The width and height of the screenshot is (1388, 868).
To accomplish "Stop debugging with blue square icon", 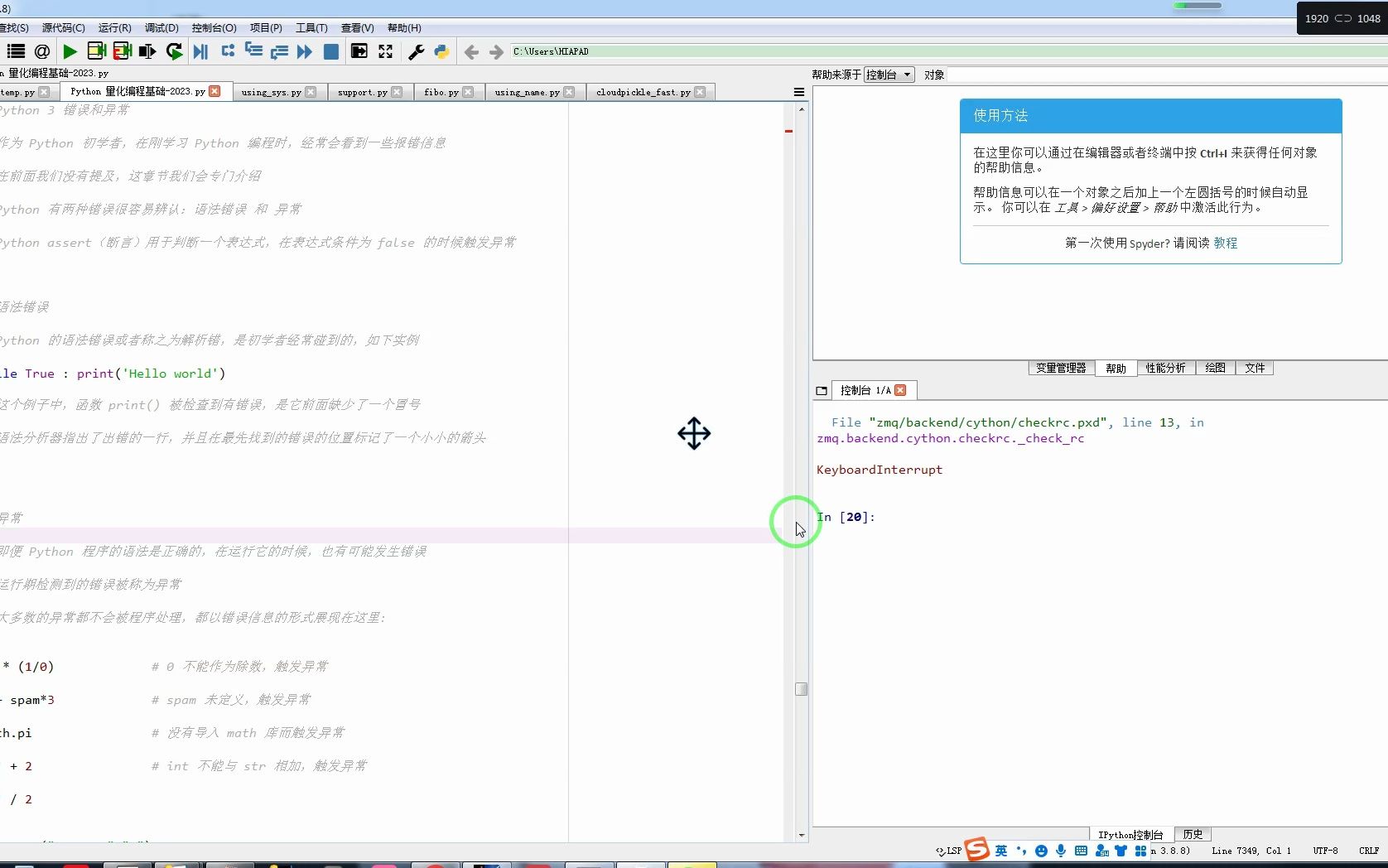I will click(x=330, y=51).
